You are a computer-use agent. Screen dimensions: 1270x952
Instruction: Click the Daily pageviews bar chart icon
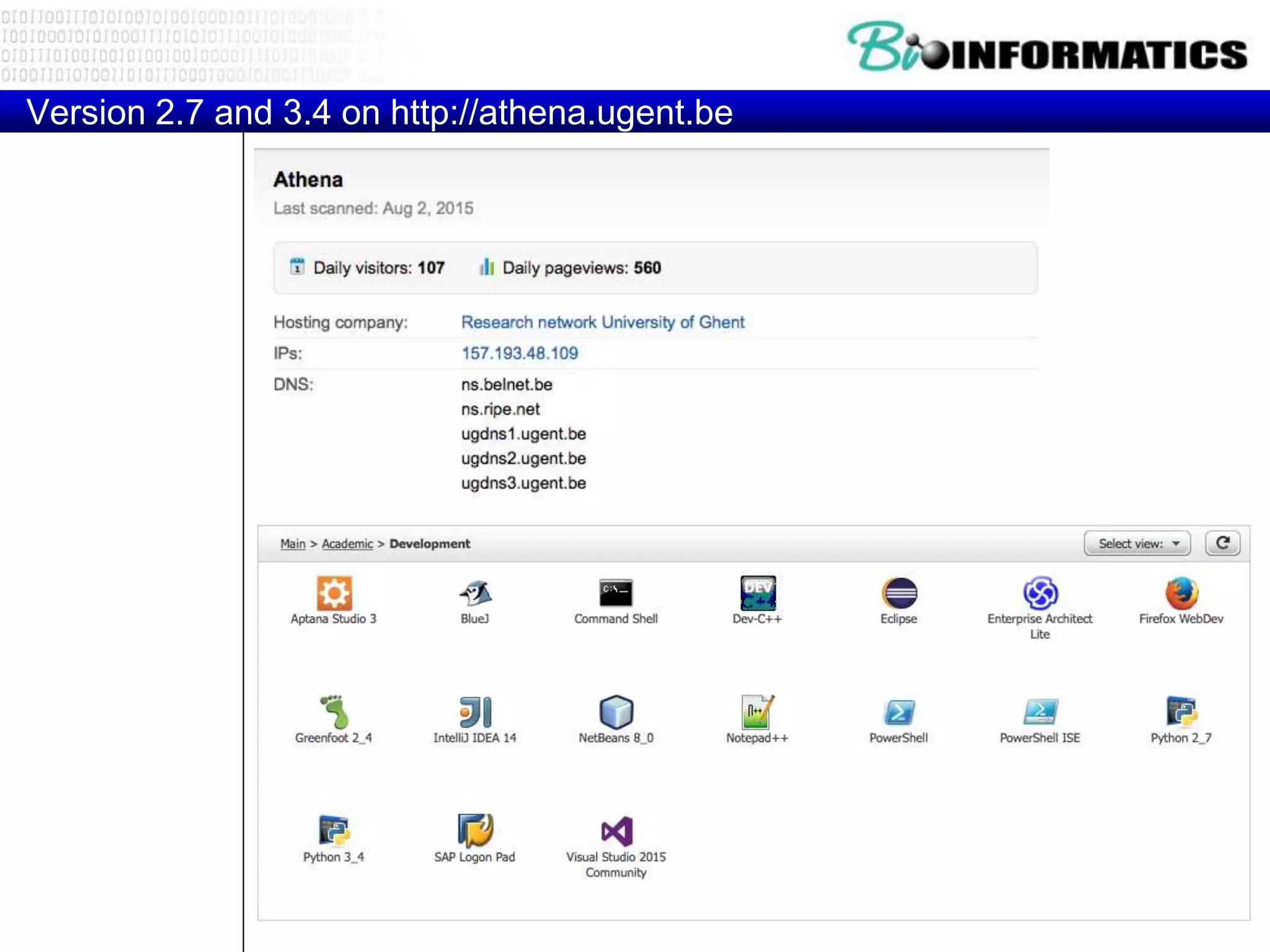[x=487, y=267]
